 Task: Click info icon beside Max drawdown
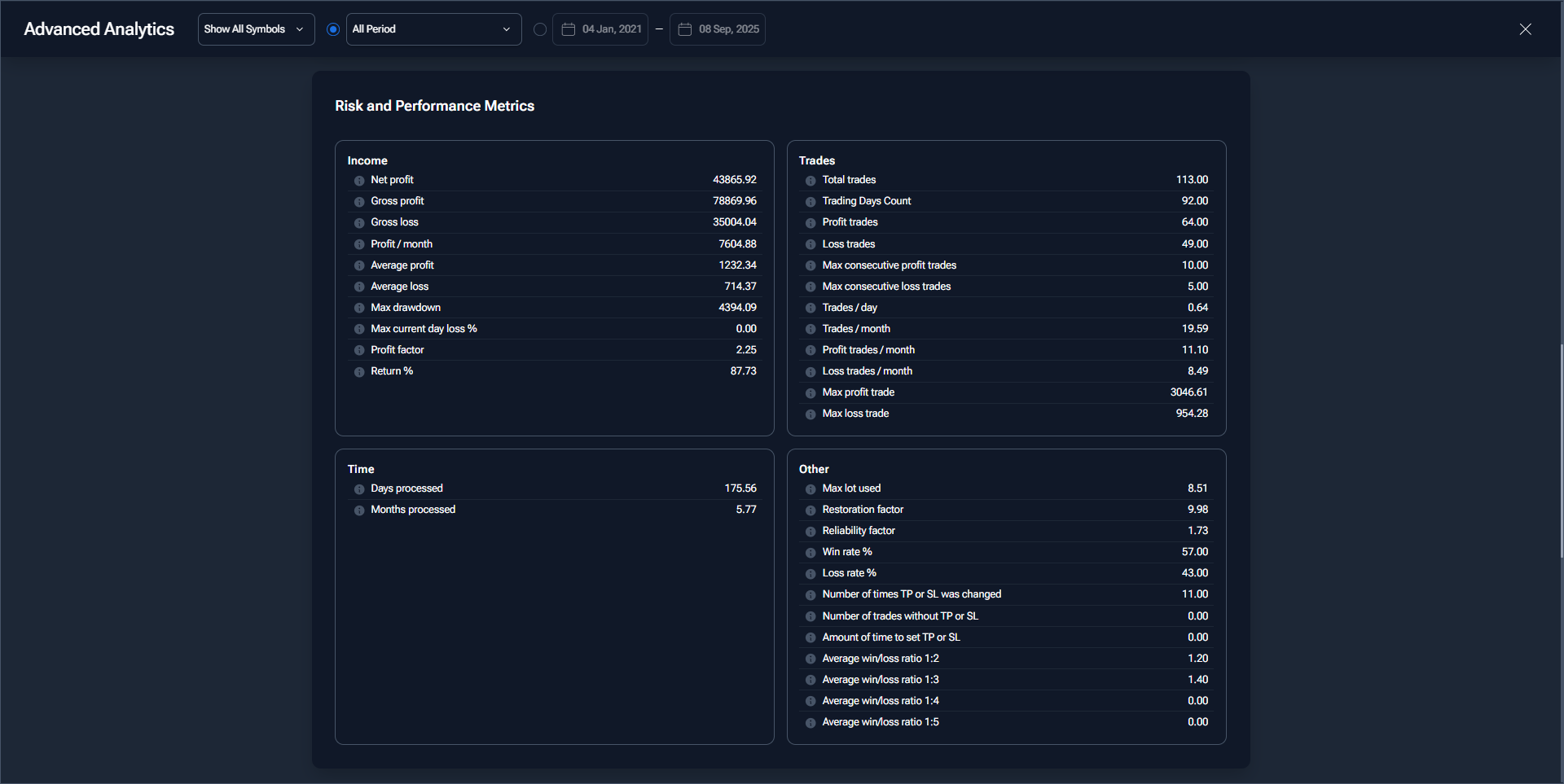[x=359, y=308]
